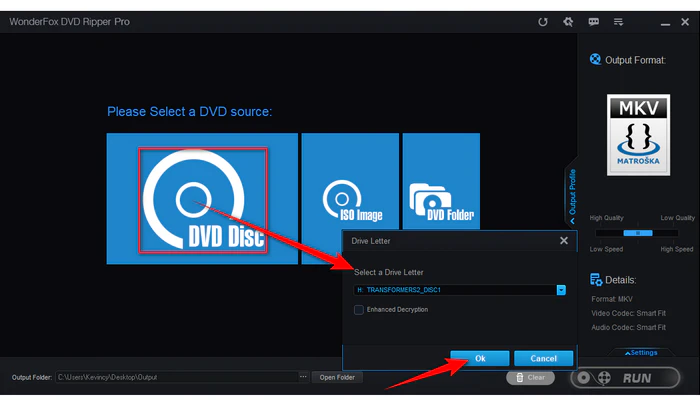The height and width of the screenshot is (407, 700).
Task: Click the Output Format header icon
Action: pyautogui.click(x=595, y=59)
